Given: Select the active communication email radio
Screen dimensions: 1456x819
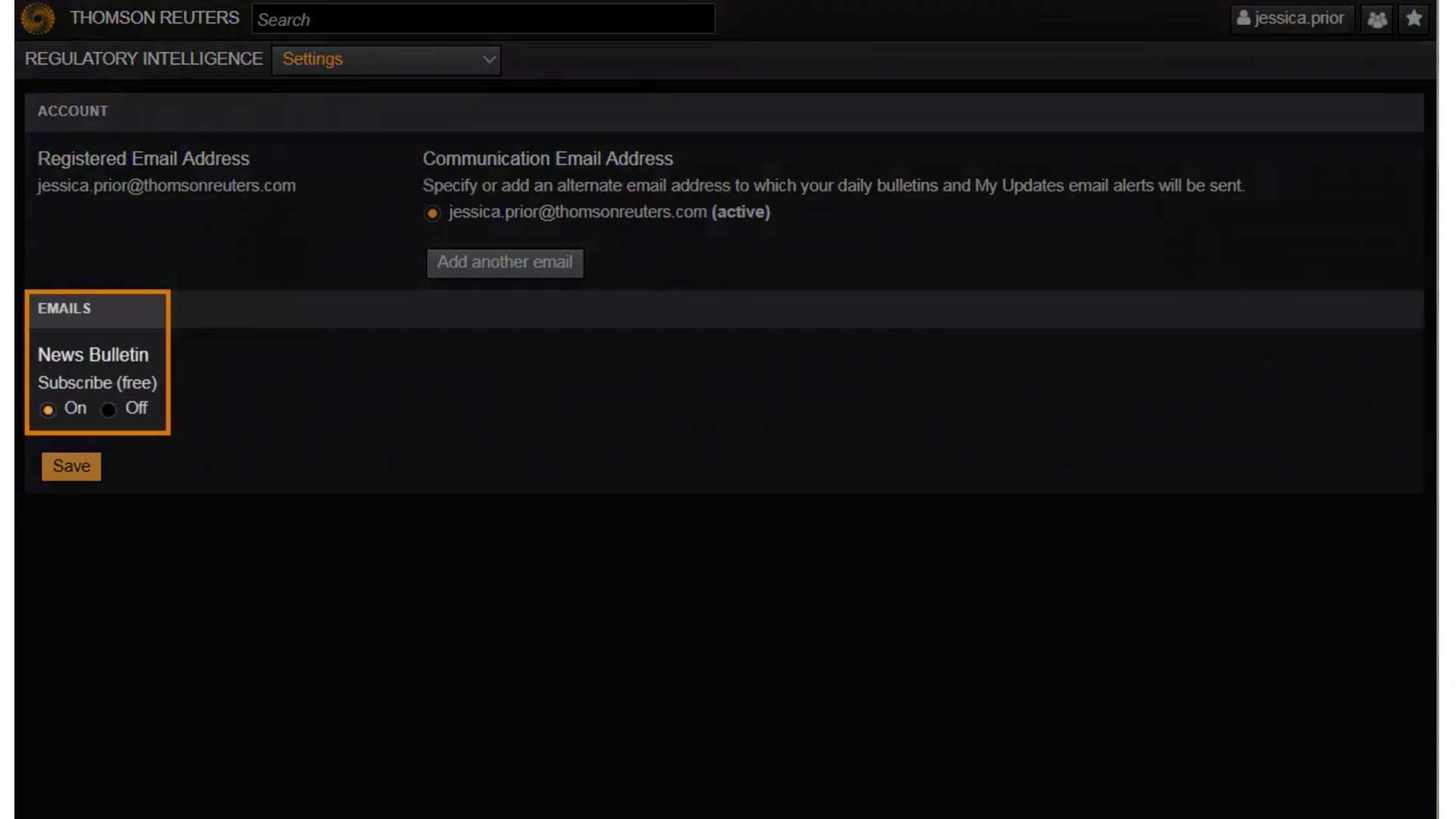Looking at the screenshot, I should (433, 213).
